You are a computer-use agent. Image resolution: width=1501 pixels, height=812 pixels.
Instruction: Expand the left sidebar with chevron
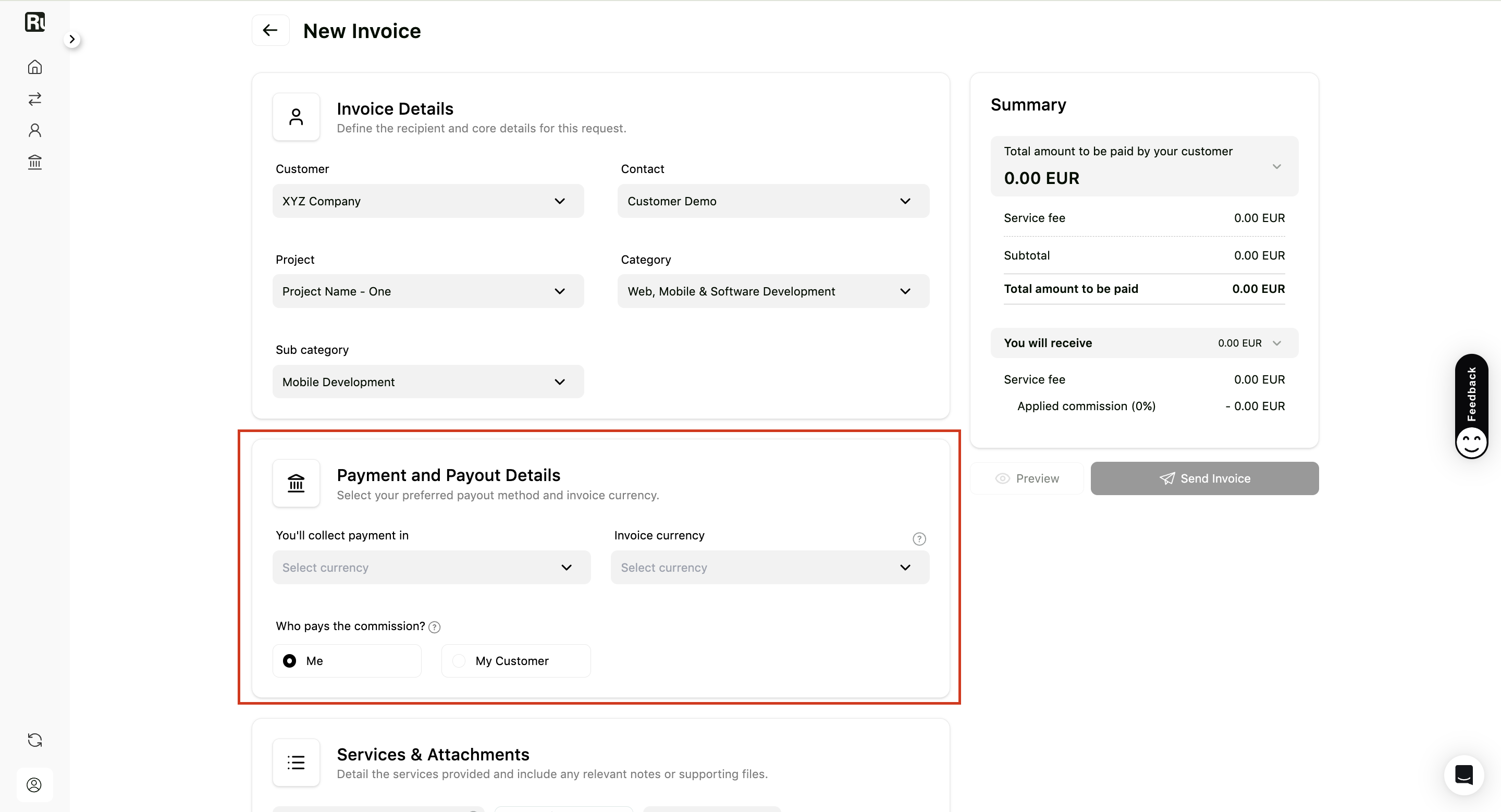[72, 39]
